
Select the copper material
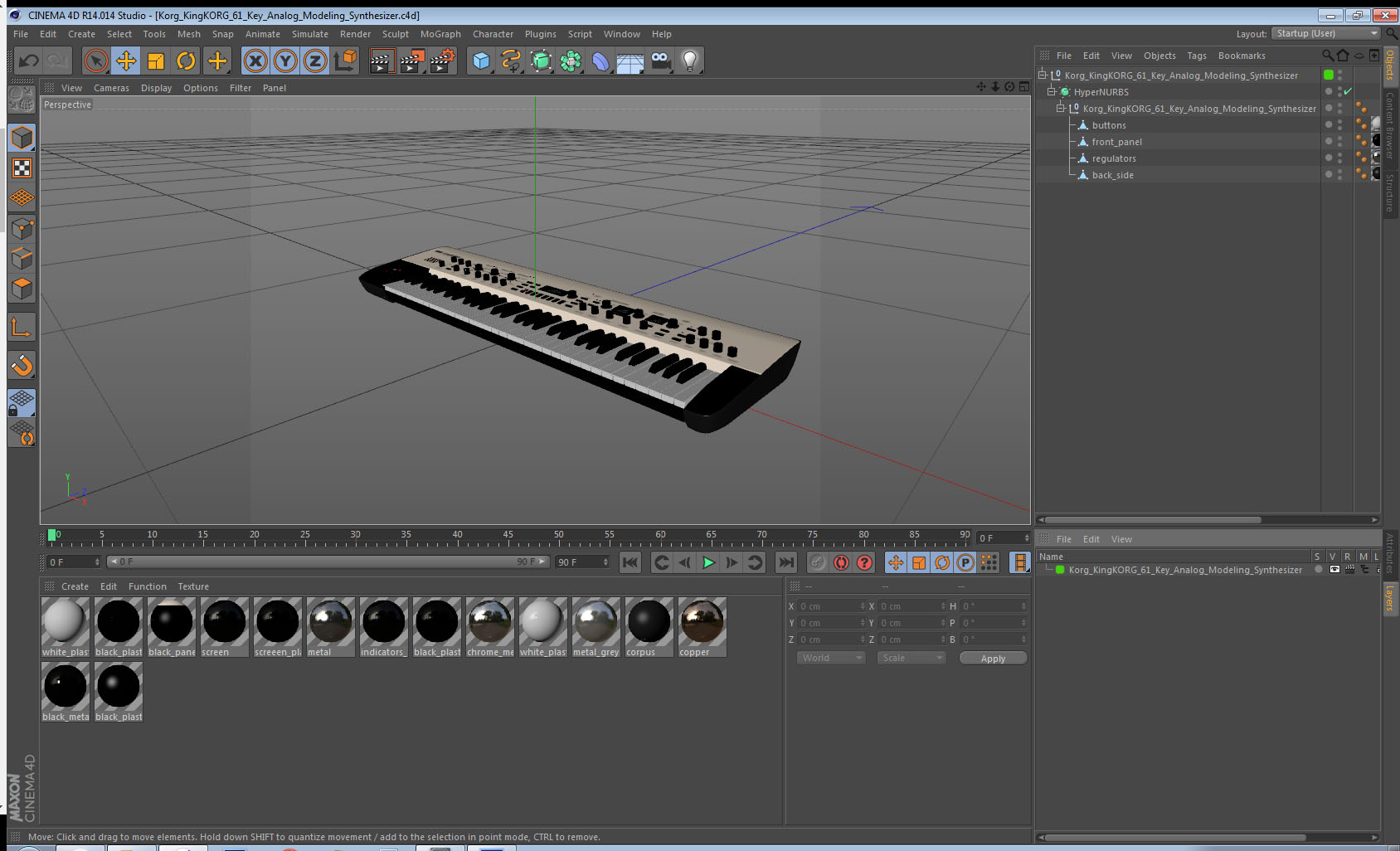tap(702, 627)
